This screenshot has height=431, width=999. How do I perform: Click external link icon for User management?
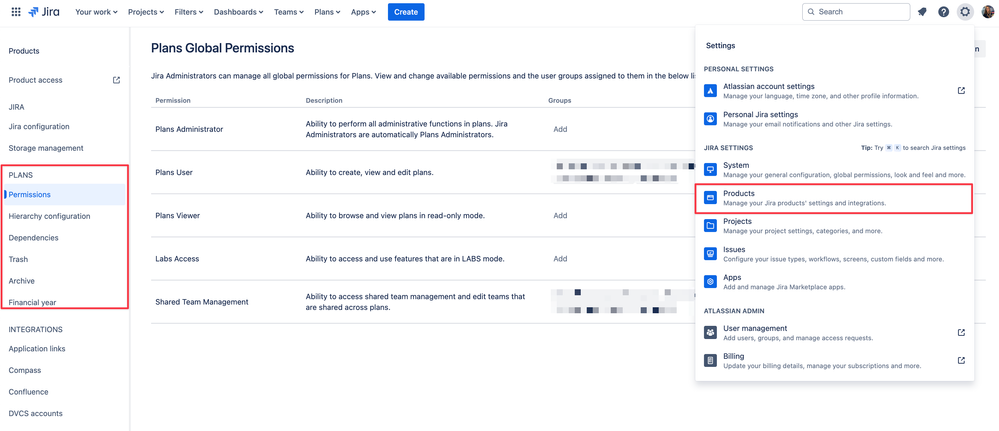click(x=961, y=333)
